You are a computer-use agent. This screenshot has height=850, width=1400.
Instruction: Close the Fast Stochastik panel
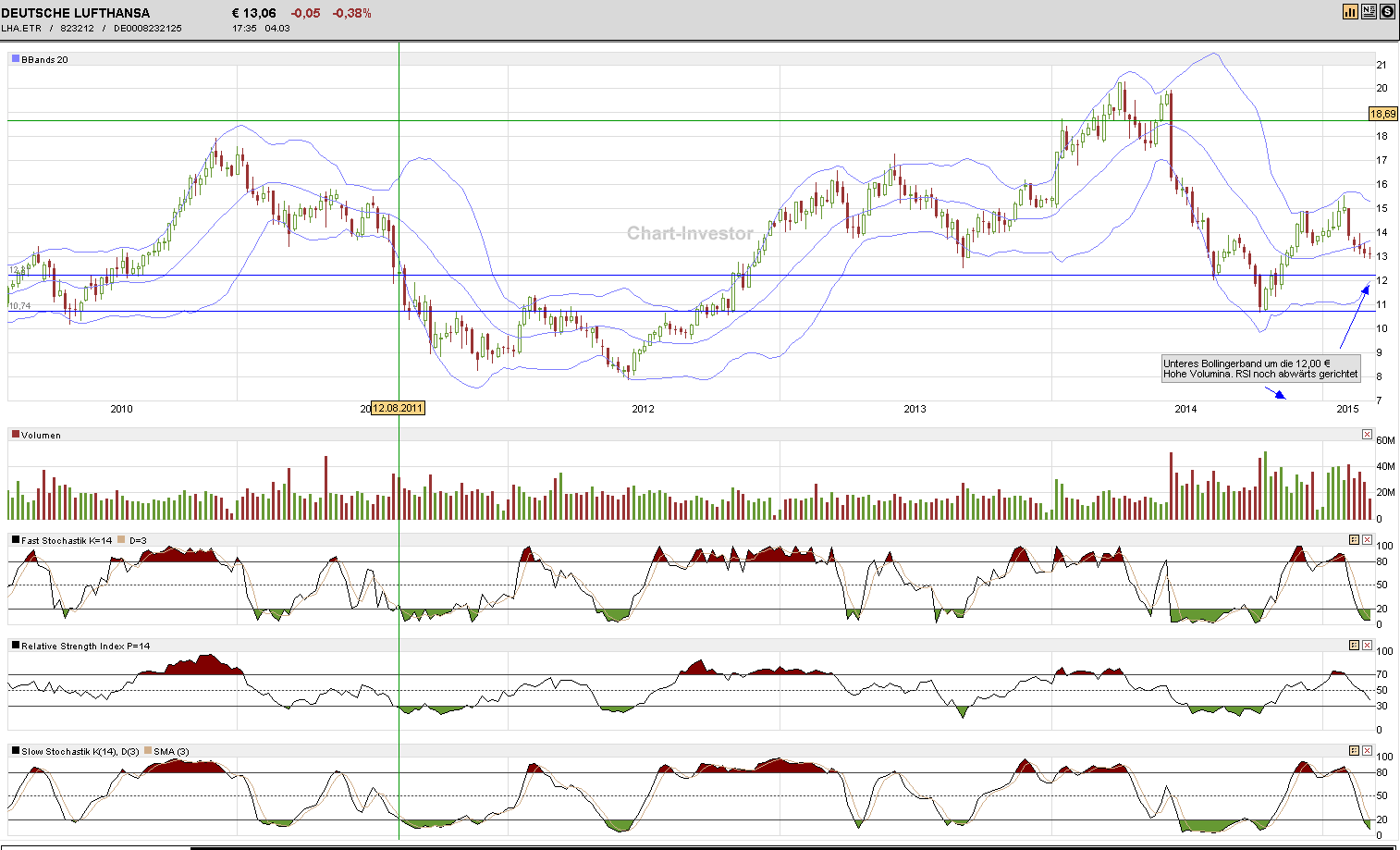tap(1367, 540)
